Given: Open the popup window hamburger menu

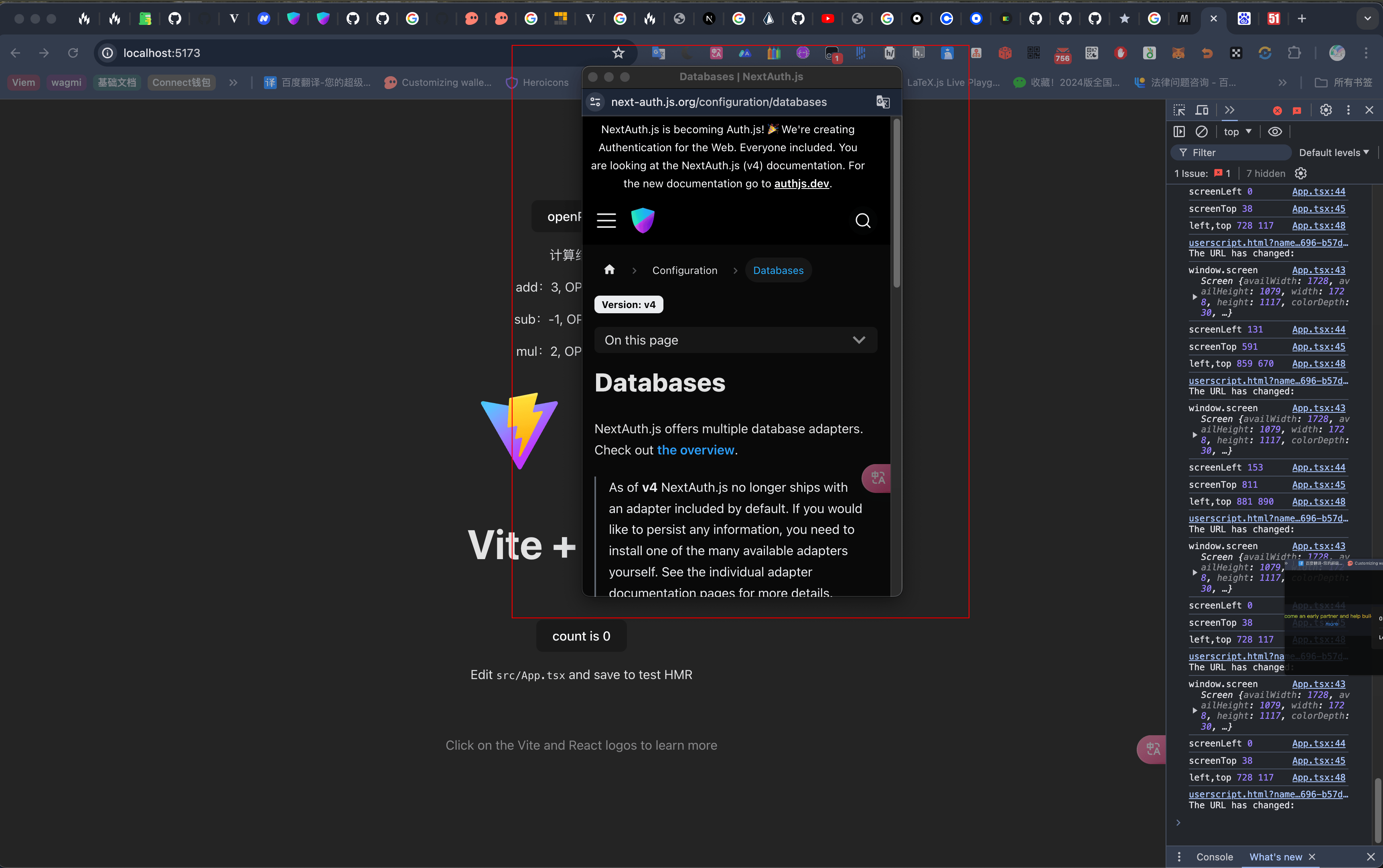Looking at the screenshot, I should tap(606, 221).
